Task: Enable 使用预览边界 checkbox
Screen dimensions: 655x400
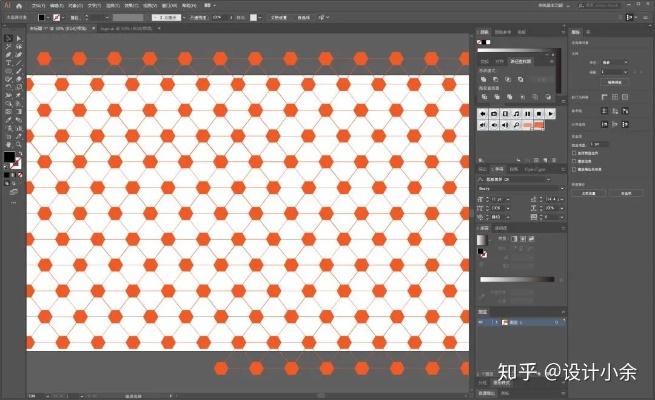Action: (574, 153)
